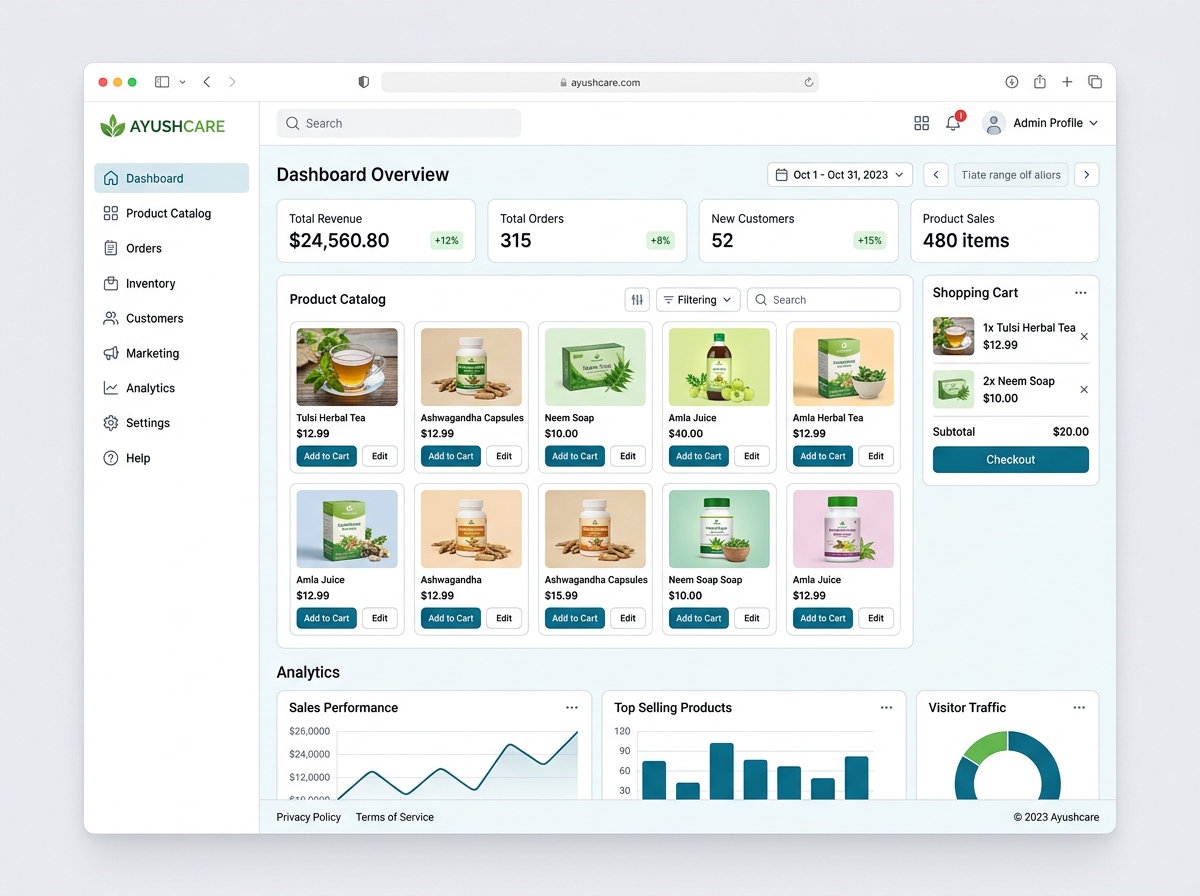1200x896 pixels.
Task: Click the Tulsi tea thumbnail in the cart
Action: 954,336
